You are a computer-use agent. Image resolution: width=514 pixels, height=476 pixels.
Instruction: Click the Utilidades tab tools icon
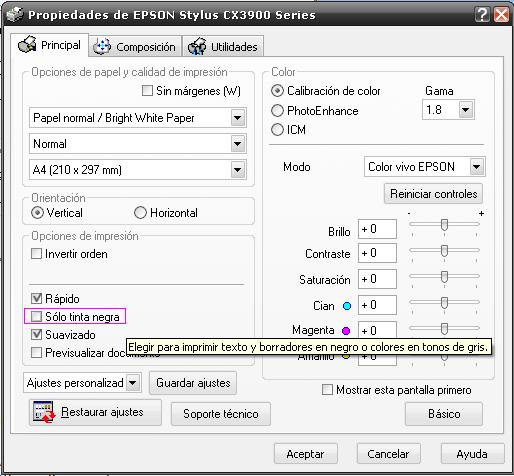click(197, 46)
